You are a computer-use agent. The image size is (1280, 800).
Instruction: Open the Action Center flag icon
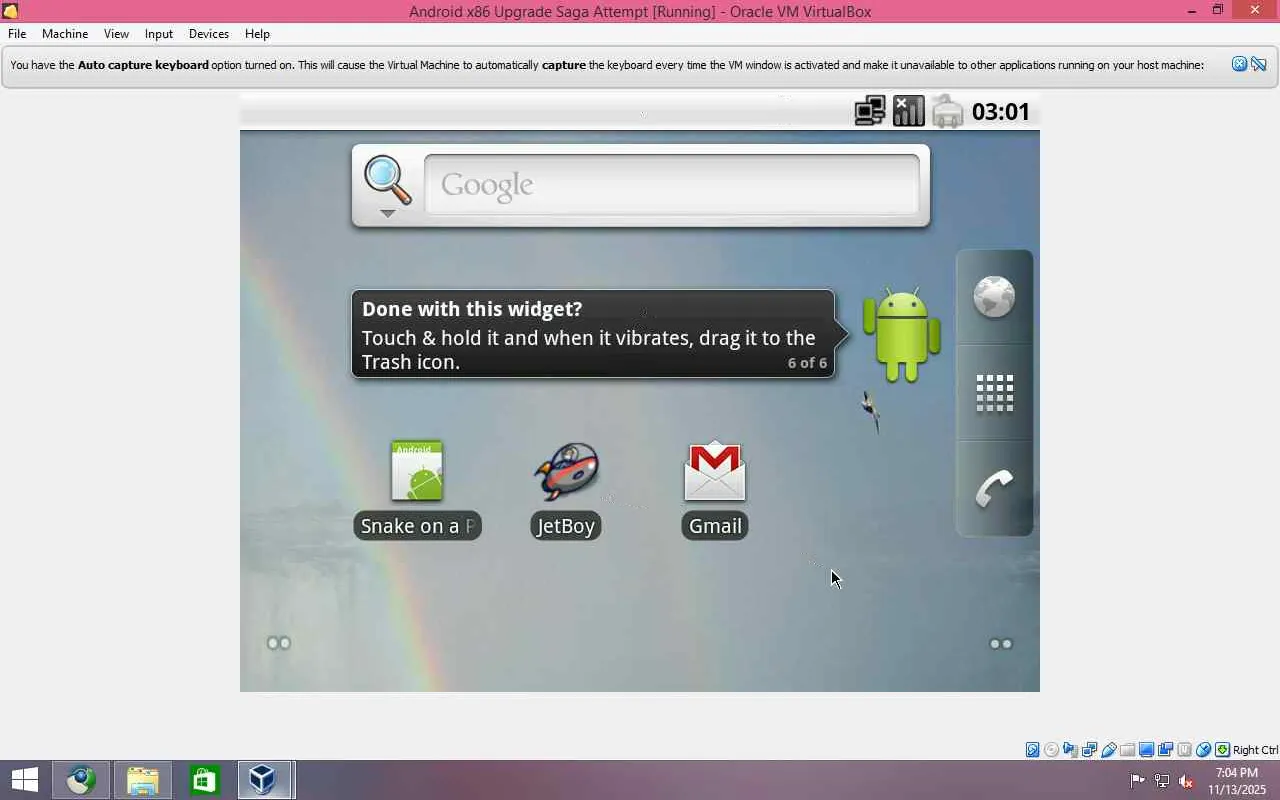(1137, 781)
